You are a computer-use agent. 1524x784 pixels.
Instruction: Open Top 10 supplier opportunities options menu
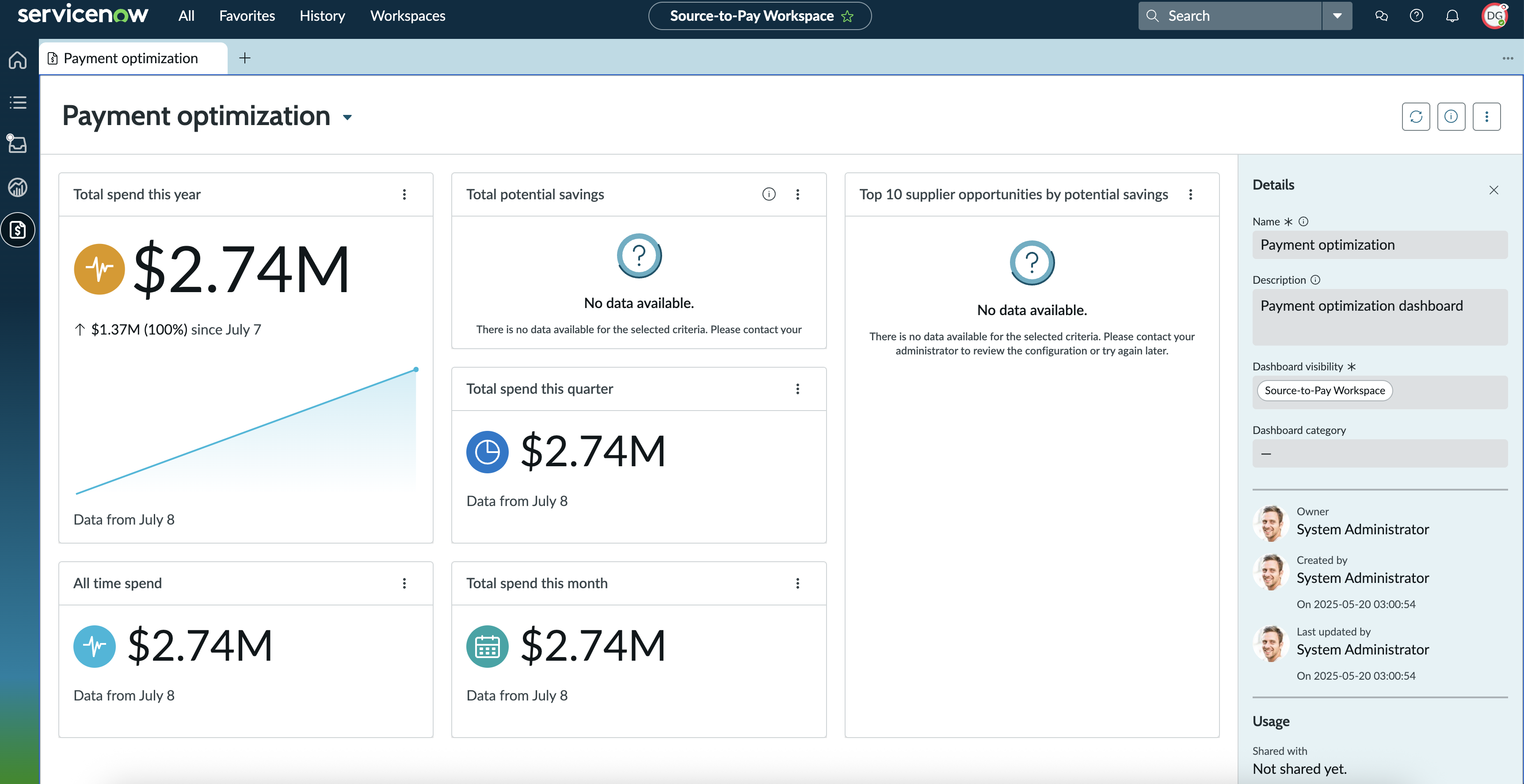1190,194
